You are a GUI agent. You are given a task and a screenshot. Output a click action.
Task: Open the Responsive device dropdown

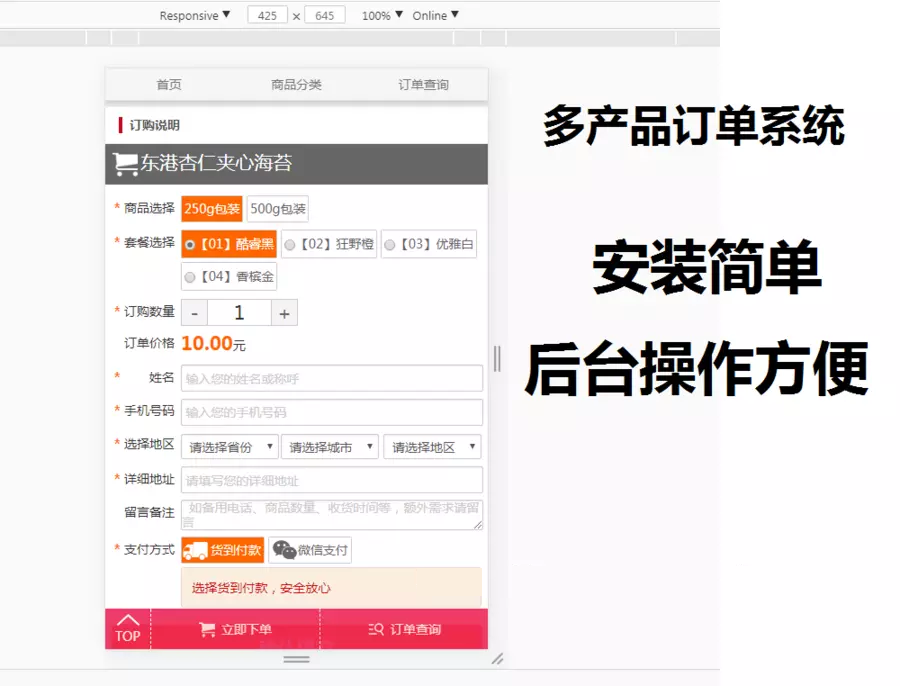195,15
